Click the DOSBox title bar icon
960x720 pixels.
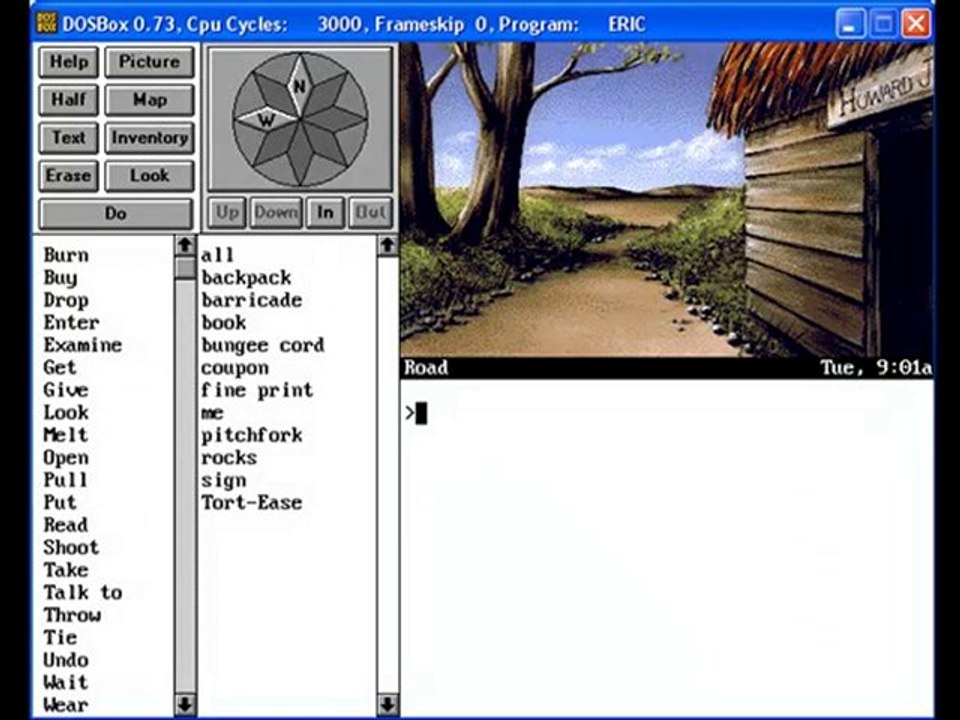pos(47,23)
